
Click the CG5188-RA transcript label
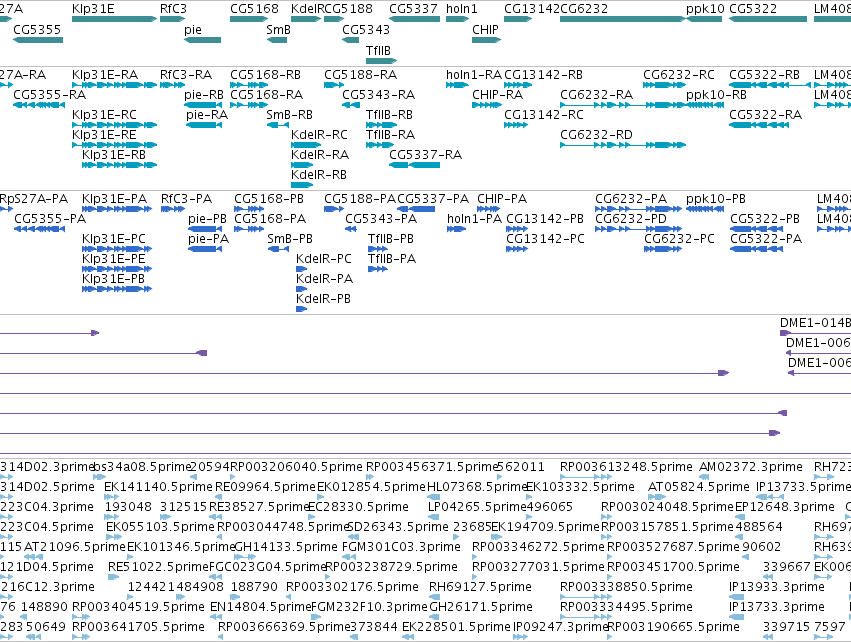point(360,74)
